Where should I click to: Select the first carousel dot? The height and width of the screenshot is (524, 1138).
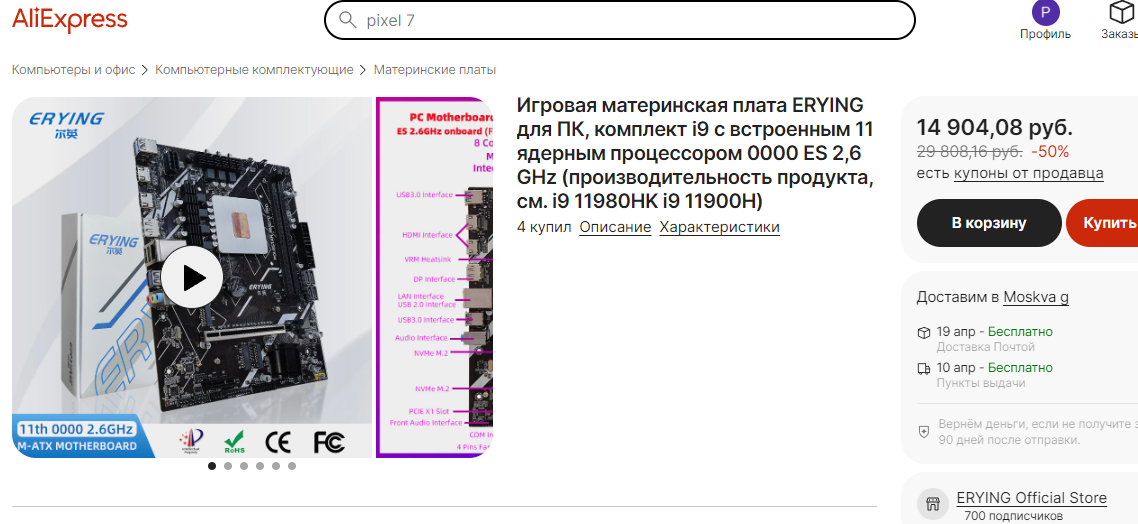(212, 466)
